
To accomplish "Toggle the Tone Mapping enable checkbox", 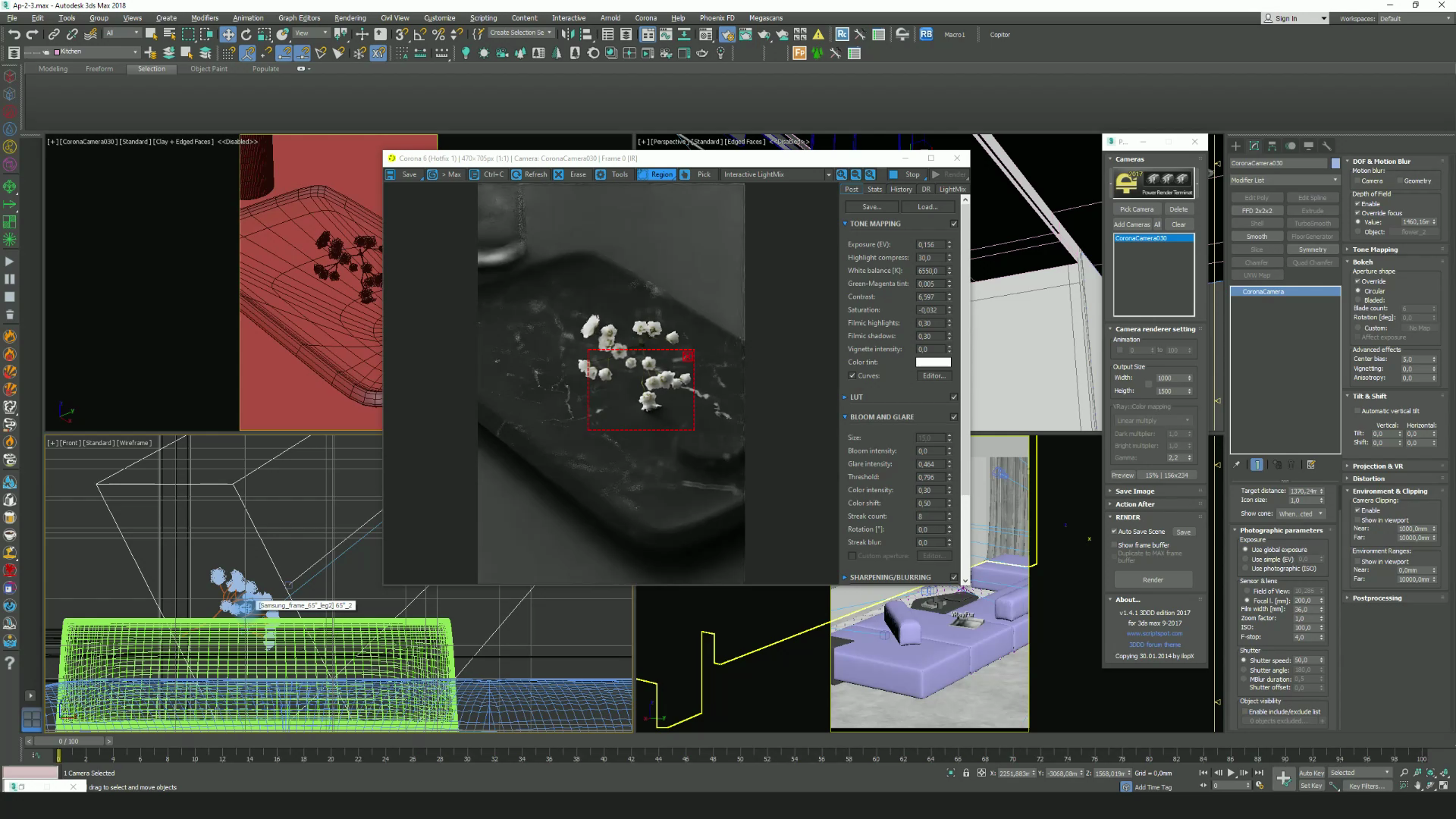I will (x=954, y=224).
